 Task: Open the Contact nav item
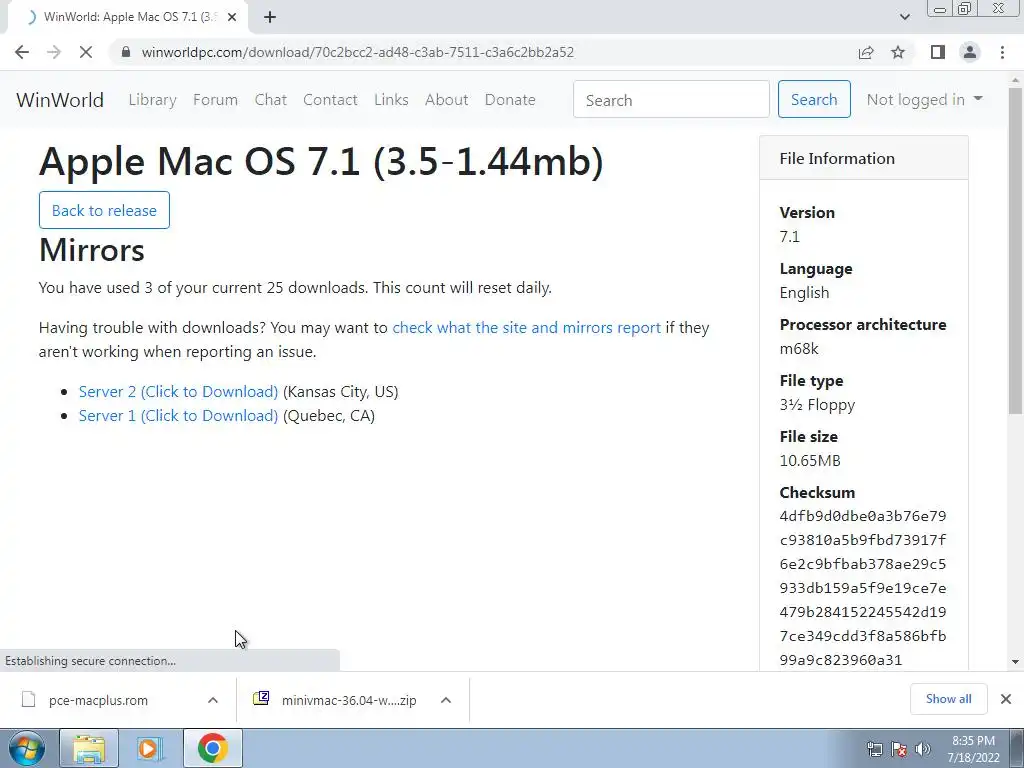coord(330,100)
